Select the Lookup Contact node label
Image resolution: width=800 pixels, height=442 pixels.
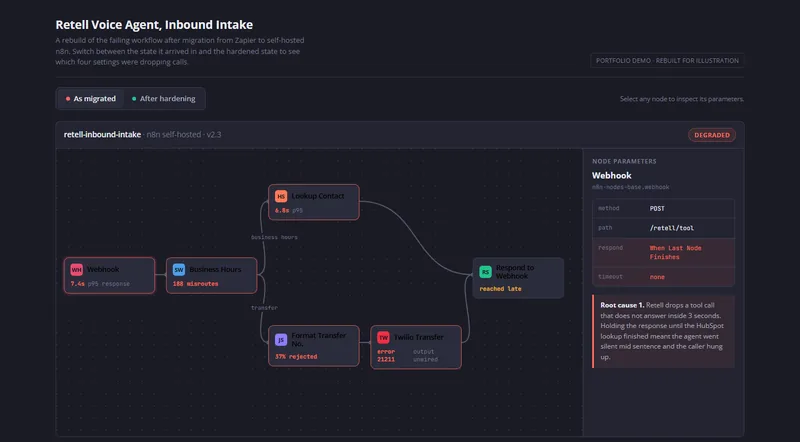point(317,196)
